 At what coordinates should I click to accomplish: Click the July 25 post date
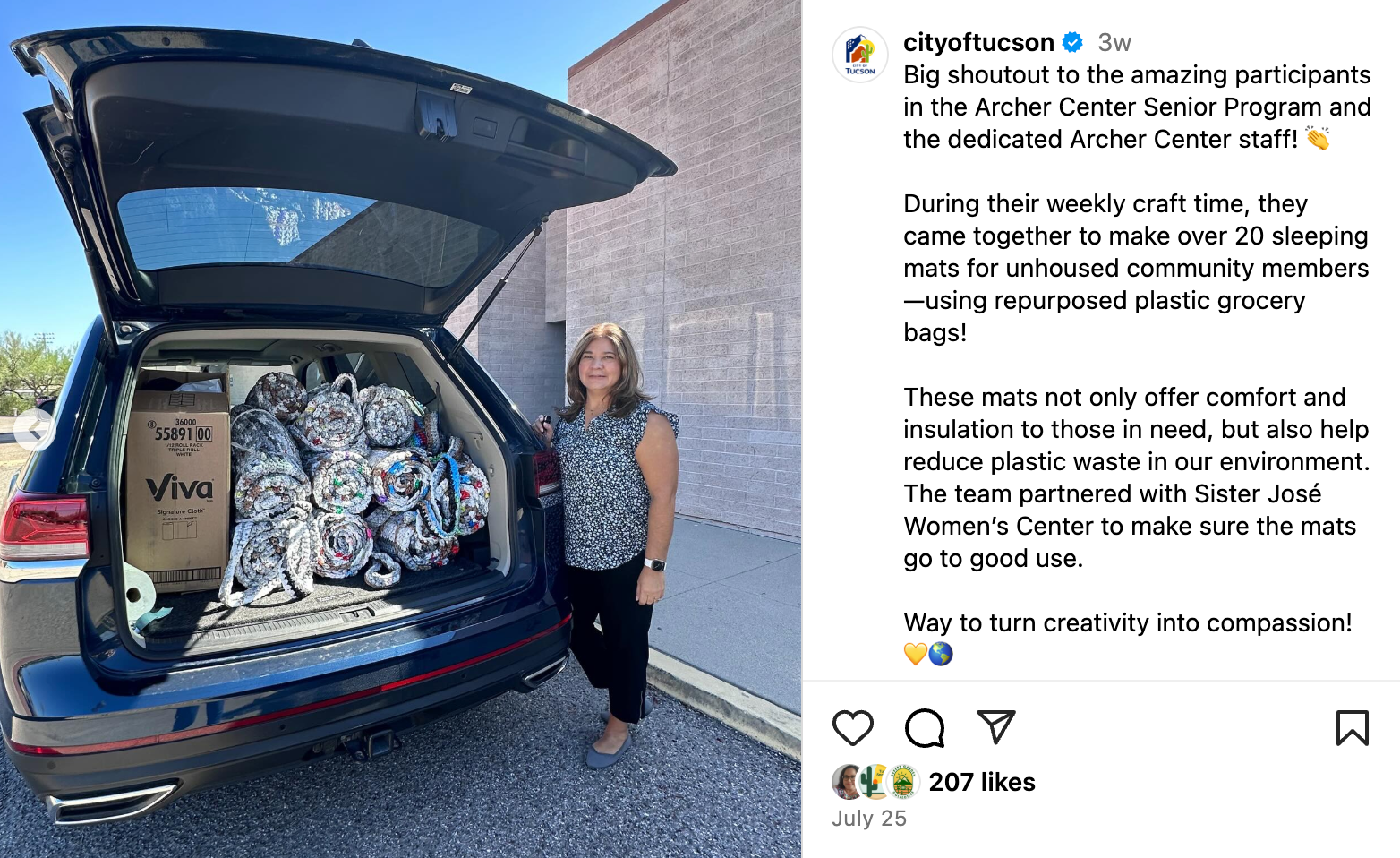pyautogui.click(x=868, y=819)
